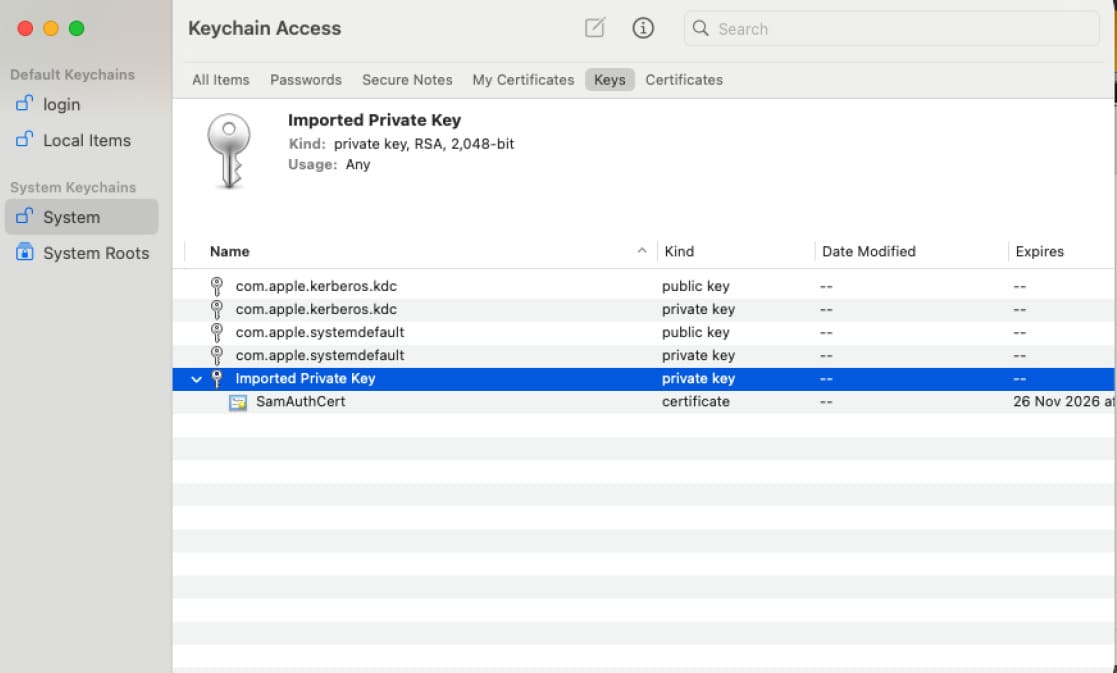1117x673 pixels.
Task: Collapse the Imported Private Key row
Action: (197, 379)
